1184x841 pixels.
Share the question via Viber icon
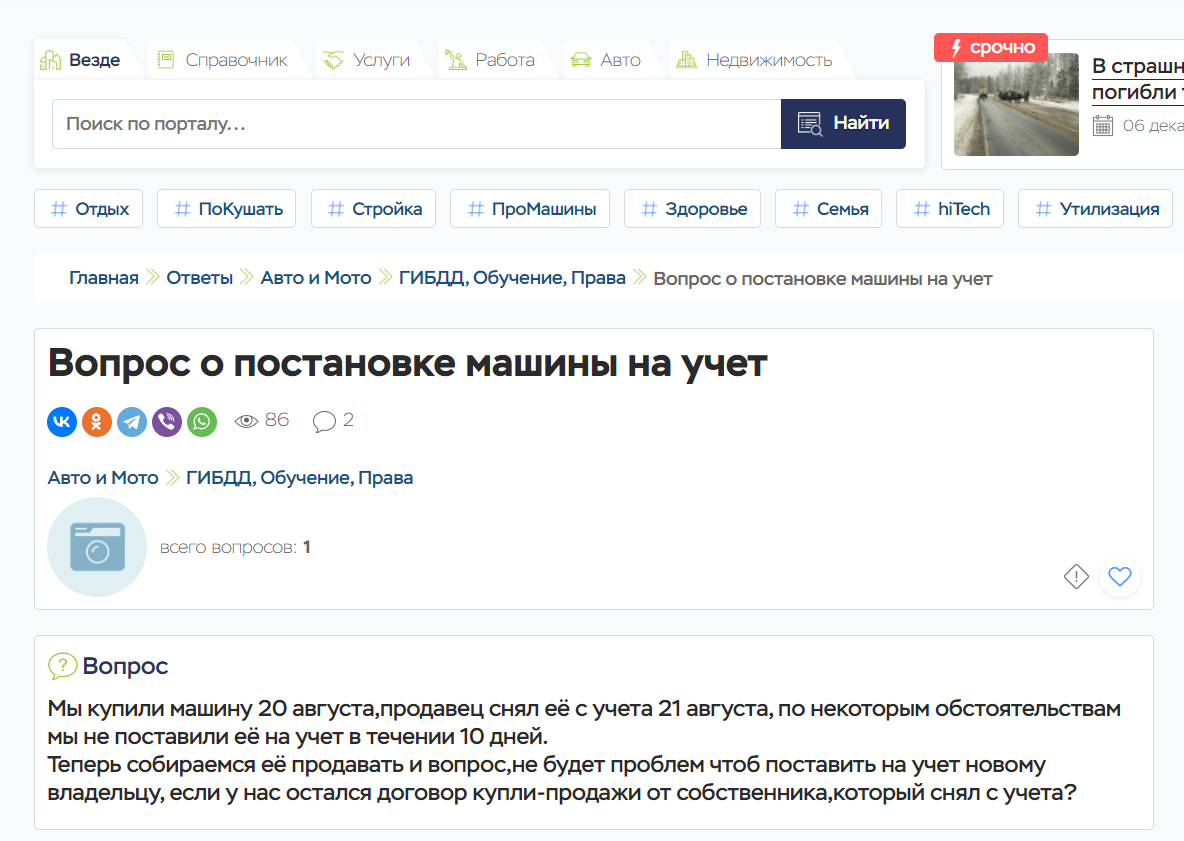pyautogui.click(x=167, y=422)
